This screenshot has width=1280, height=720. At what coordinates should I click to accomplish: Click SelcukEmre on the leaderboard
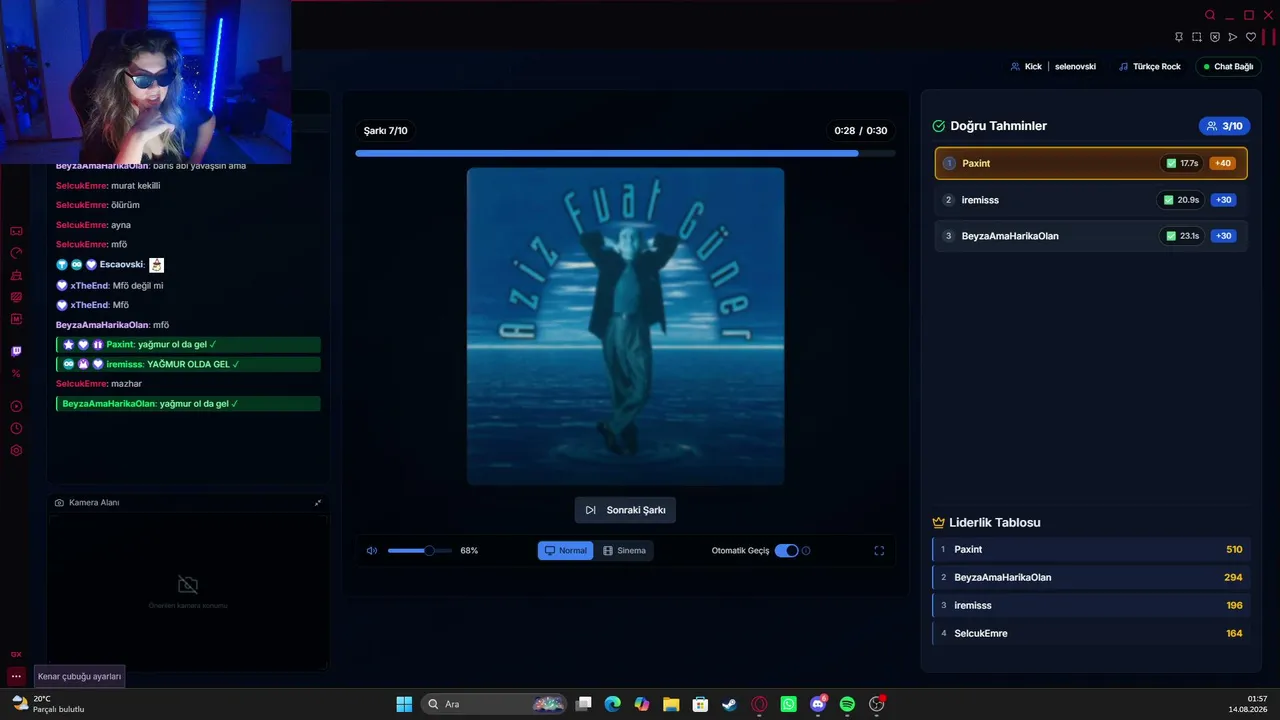tap(1091, 633)
